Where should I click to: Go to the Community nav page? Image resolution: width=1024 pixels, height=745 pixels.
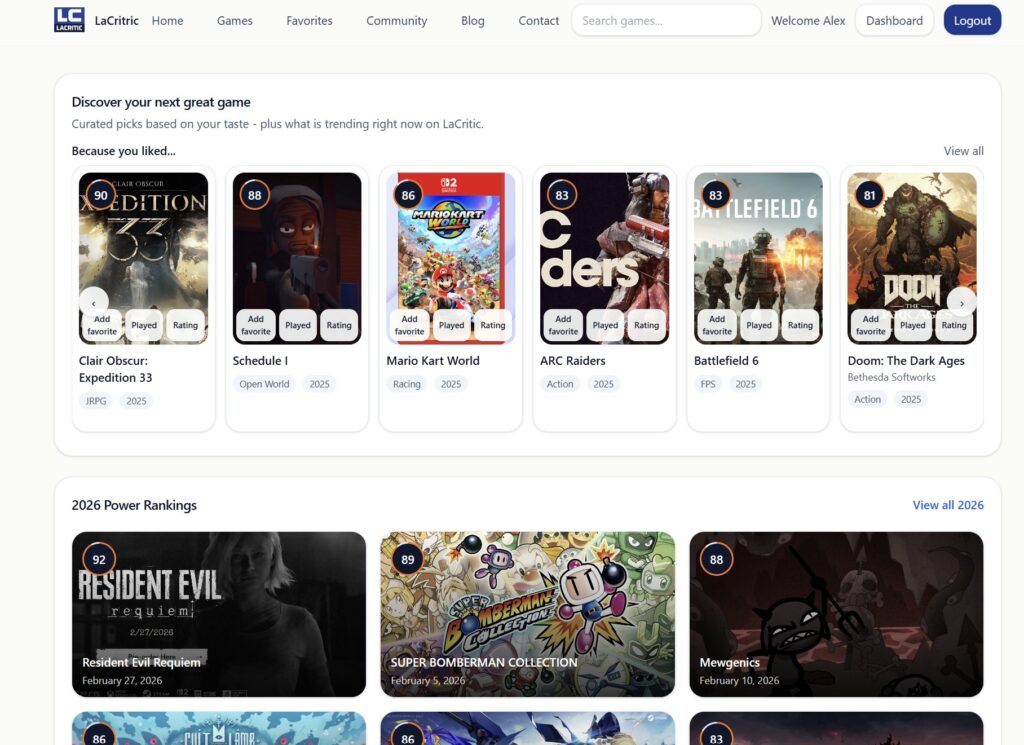tap(396, 21)
